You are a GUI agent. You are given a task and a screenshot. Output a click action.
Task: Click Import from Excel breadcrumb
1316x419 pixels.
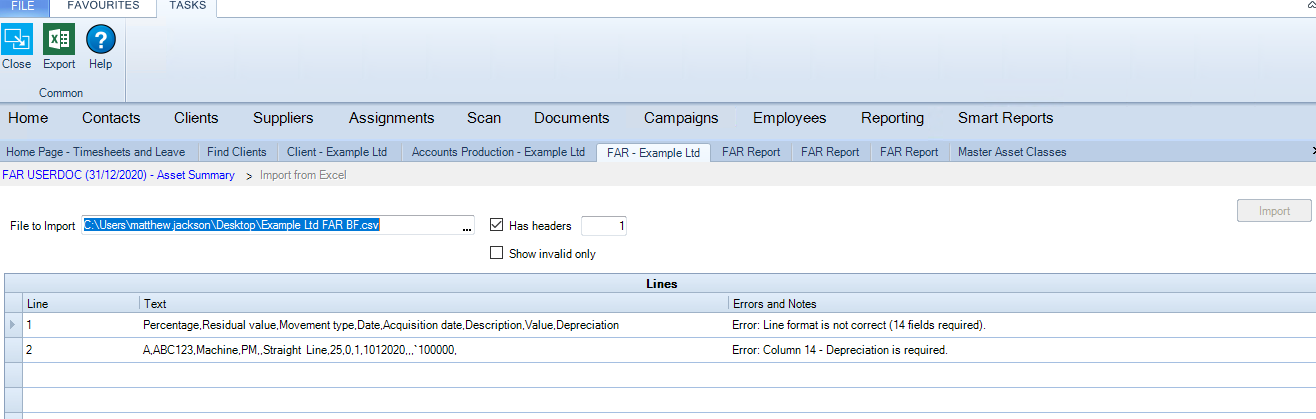point(303,175)
